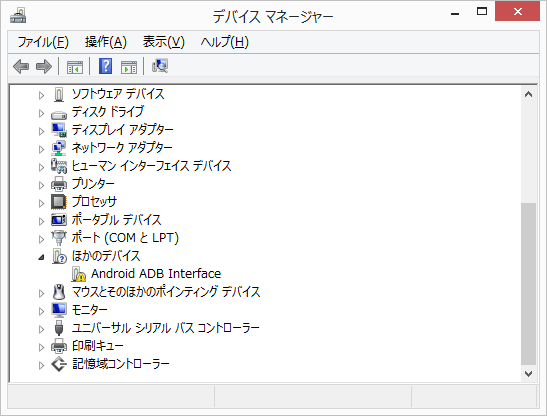
Task: Expand the ネットワーク アダプター node
Action: (42, 149)
